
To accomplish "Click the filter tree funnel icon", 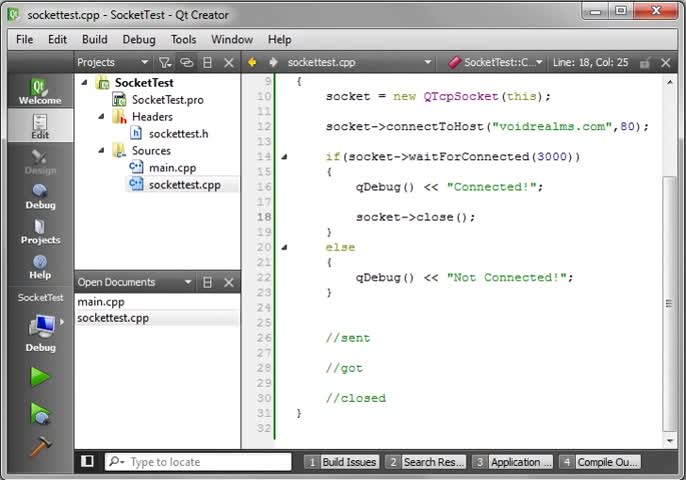I will 164,63.
